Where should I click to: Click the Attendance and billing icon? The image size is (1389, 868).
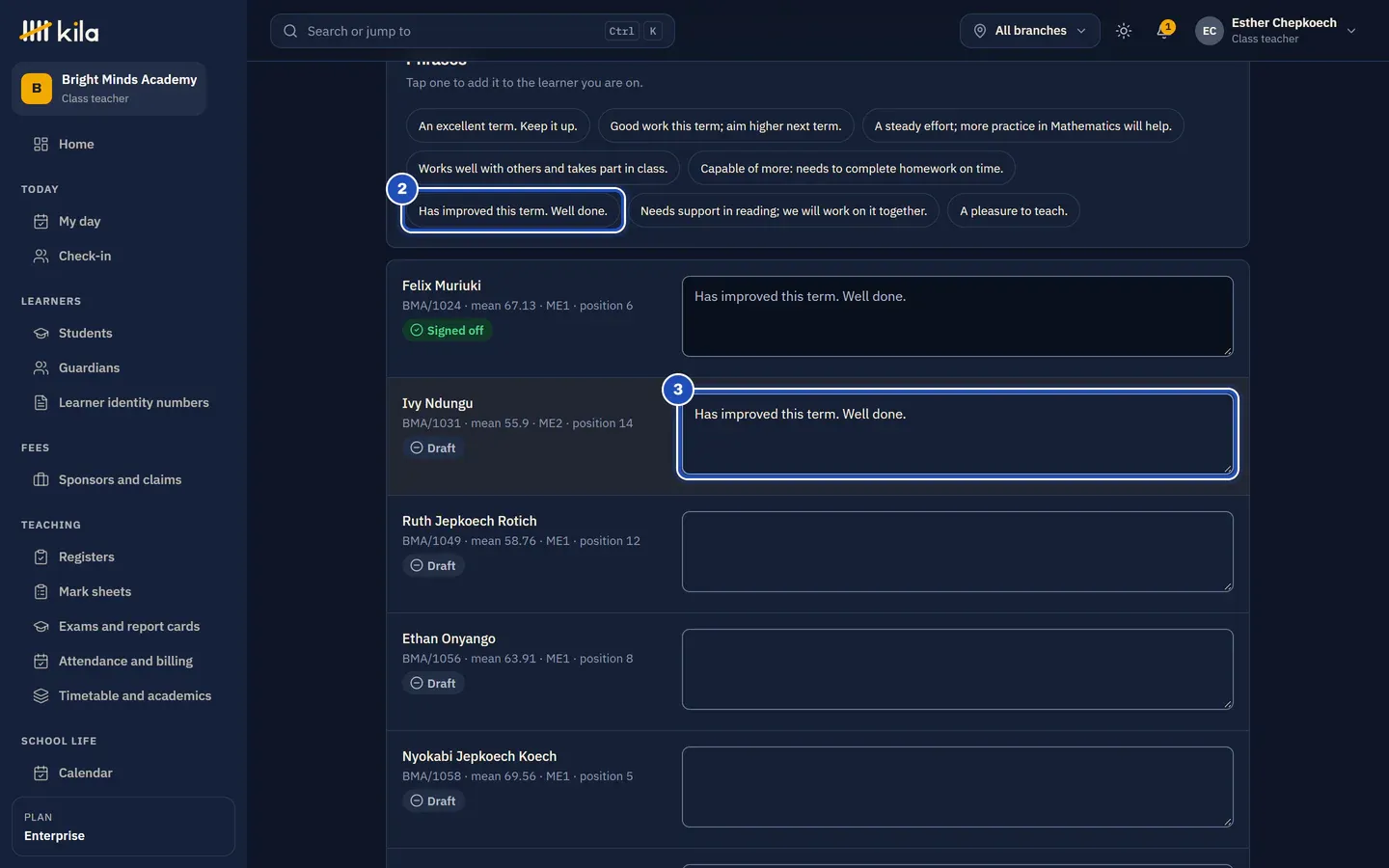pos(41,662)
